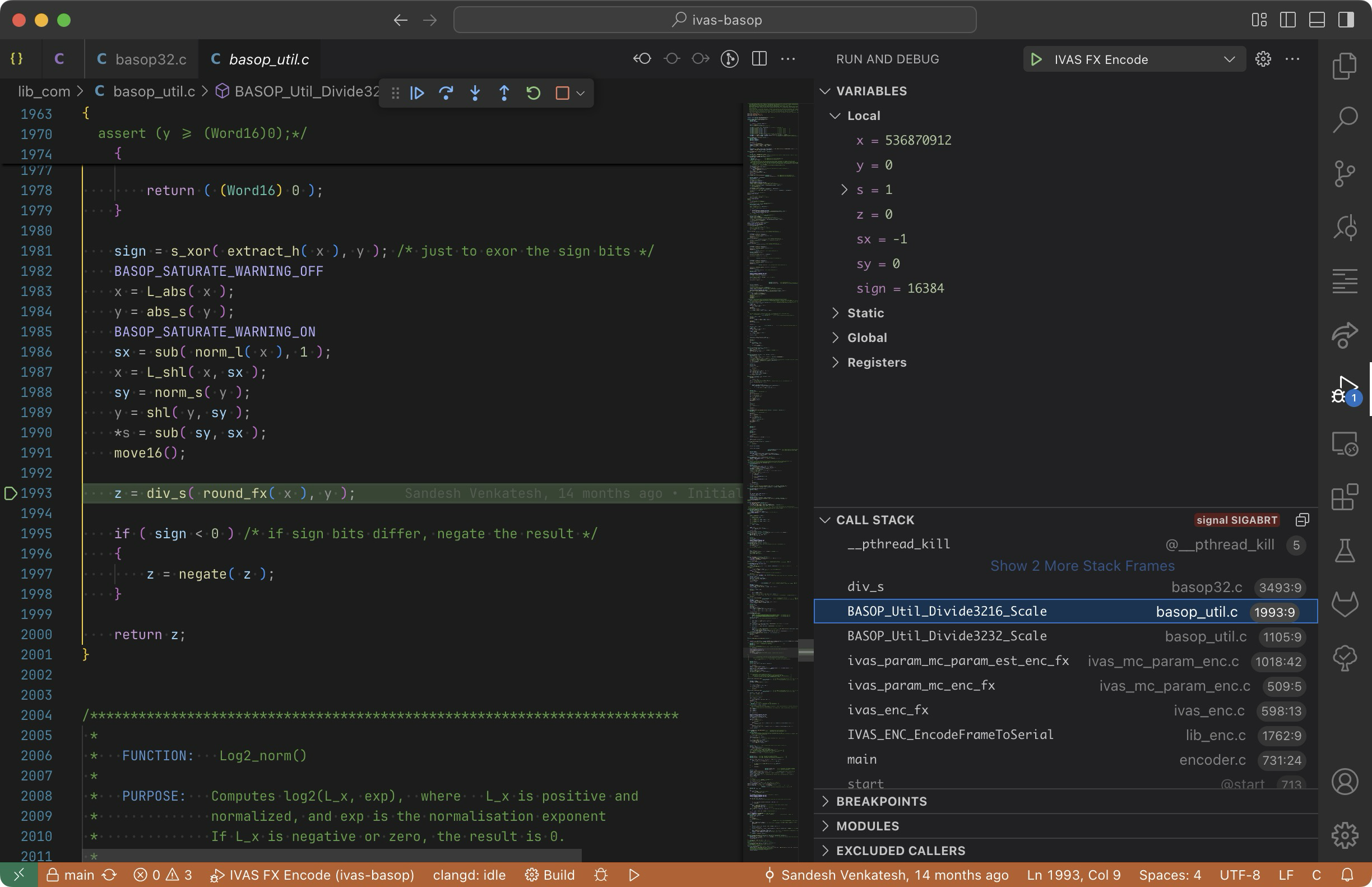
Task: Click Show 2 More Stack Frames
Action: coord(1082,566)
